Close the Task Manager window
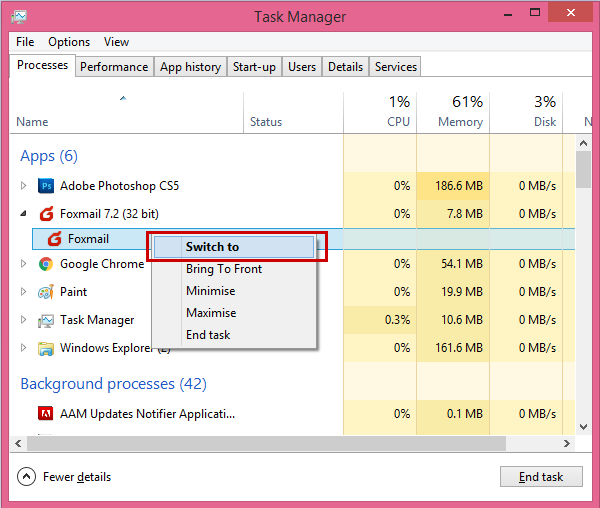600x508 pixels. coord(571,13)
